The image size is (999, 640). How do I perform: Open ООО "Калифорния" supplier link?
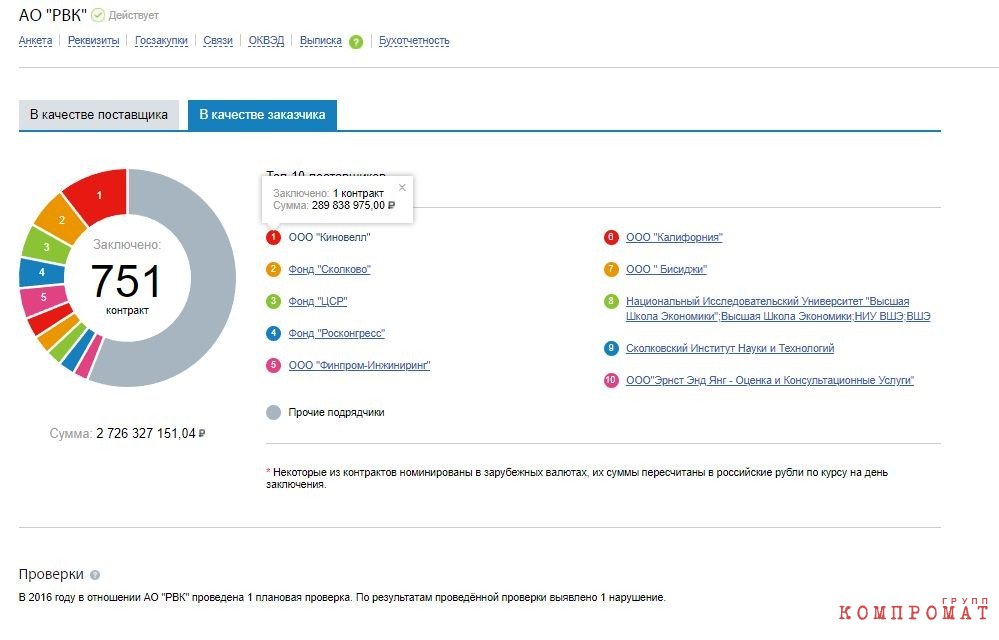pyautogui.click(x=674, y=238)
